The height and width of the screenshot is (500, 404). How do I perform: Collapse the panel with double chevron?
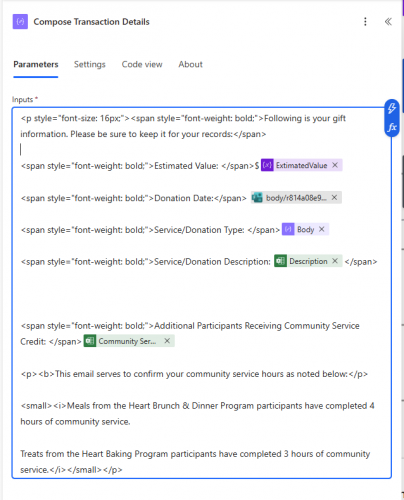pos(388,22)
